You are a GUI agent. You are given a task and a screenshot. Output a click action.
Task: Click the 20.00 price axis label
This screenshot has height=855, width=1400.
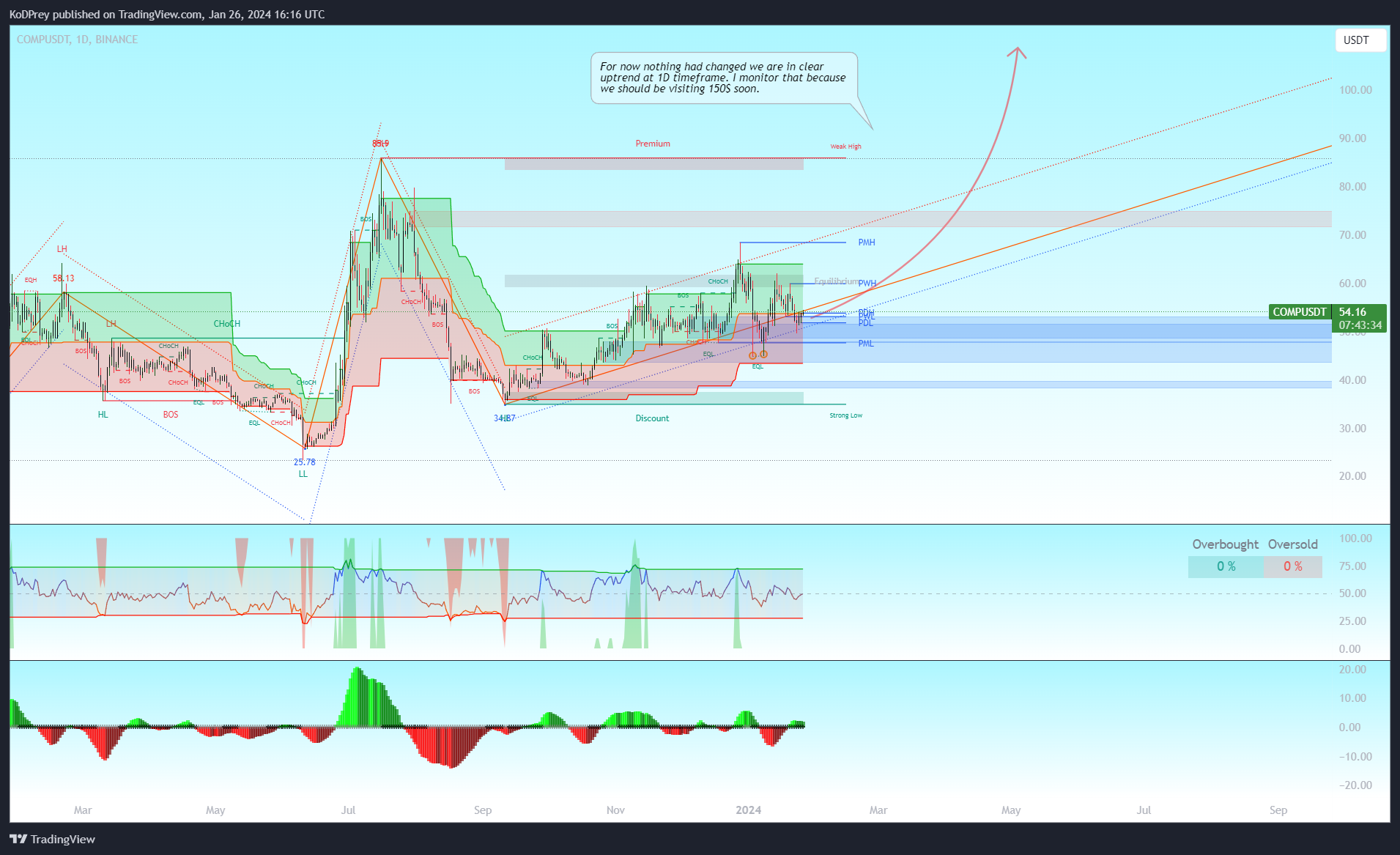[1352, 476]
